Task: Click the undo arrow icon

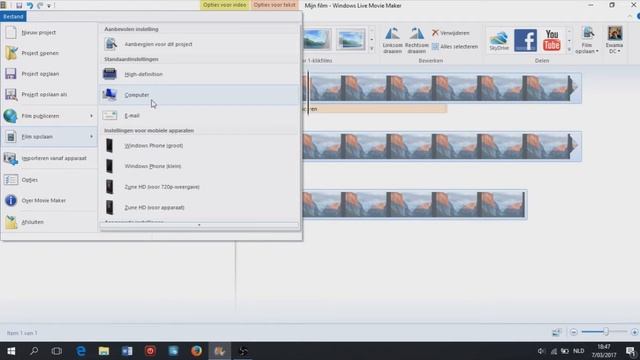Action: pyautogui.click(x=30, y=5)
